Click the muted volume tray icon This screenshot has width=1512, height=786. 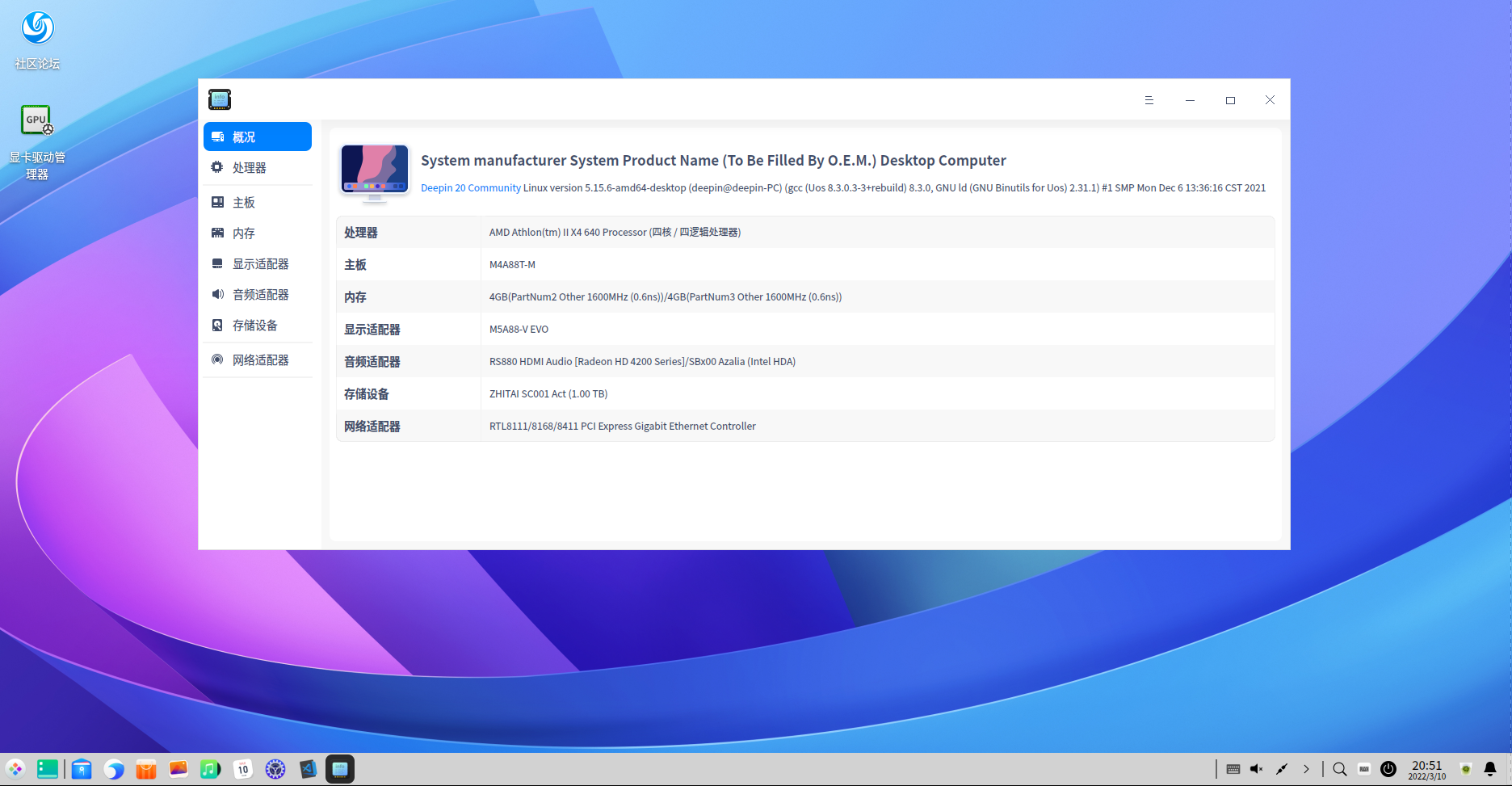1257,769
